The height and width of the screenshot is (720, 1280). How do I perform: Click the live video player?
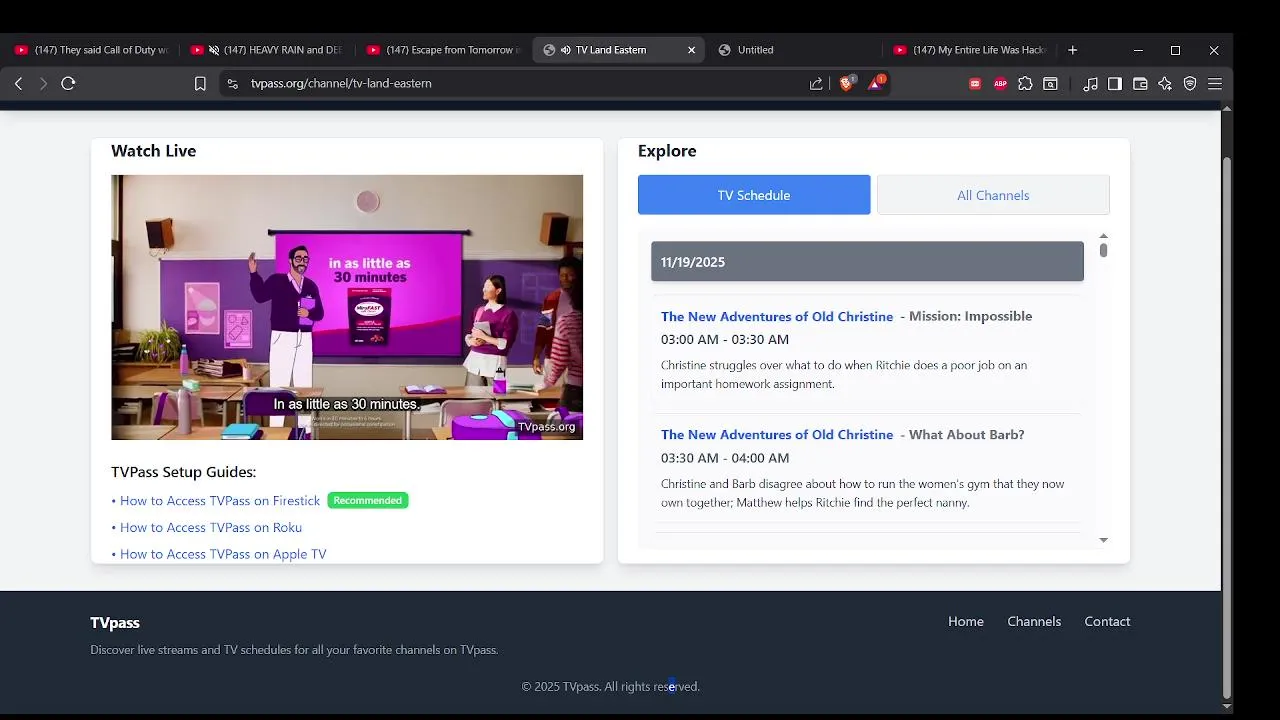(x=347, y=307)
